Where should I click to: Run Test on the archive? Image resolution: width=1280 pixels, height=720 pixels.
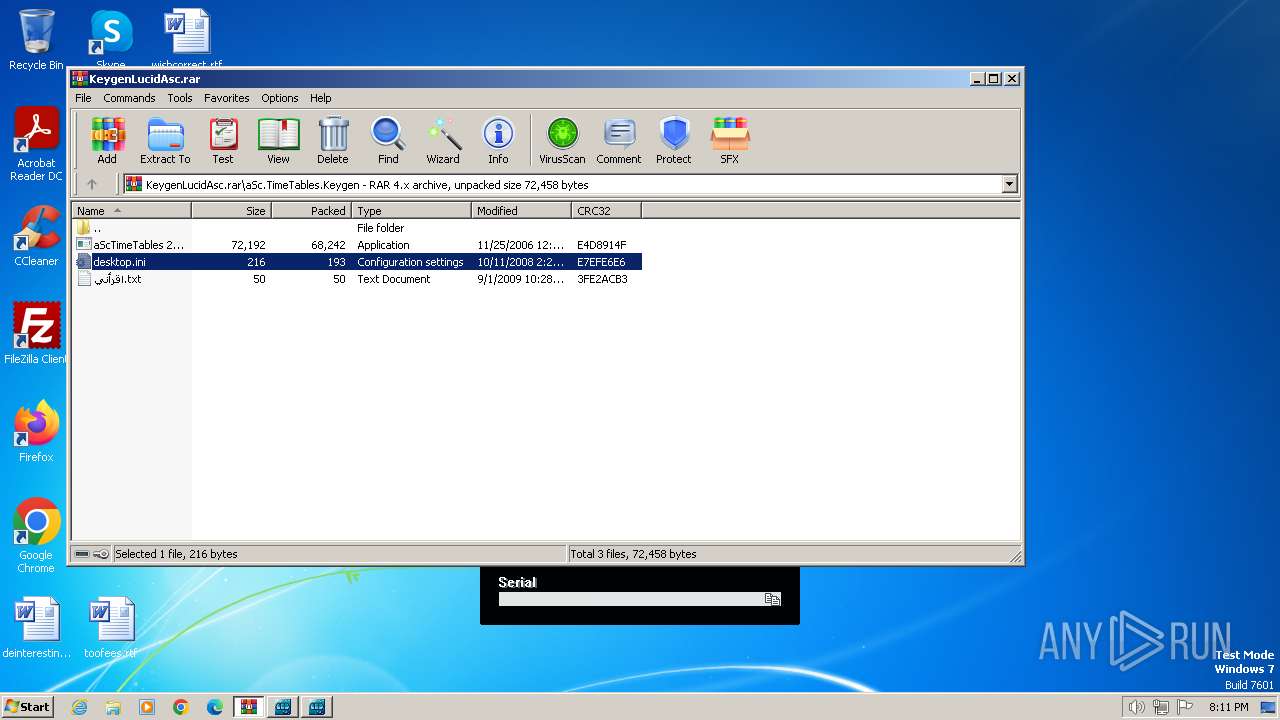[x=223, y=141]
